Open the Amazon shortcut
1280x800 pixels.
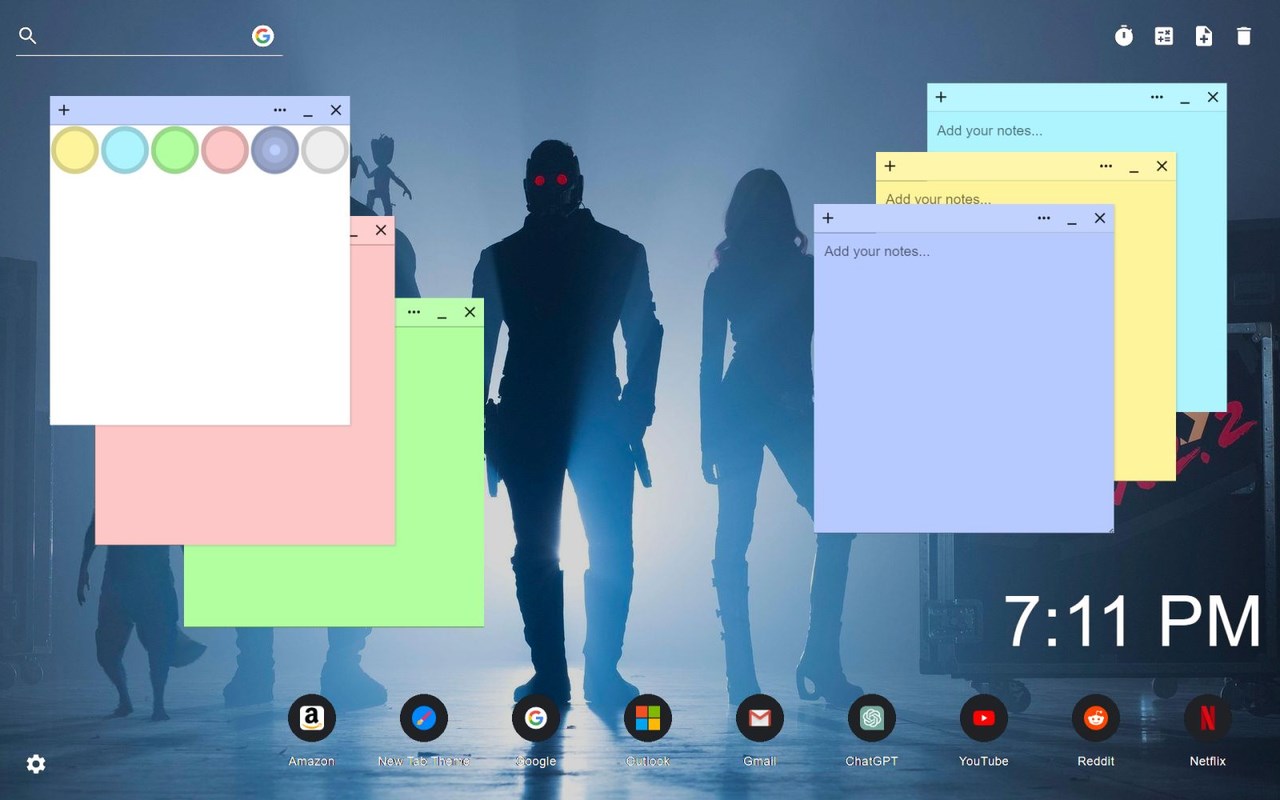pyautogui.click(x=312, y=718)
